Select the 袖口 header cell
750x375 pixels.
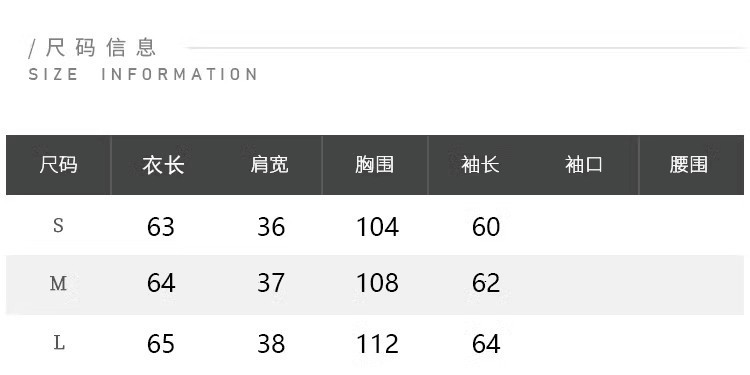[x=584, y=165]
